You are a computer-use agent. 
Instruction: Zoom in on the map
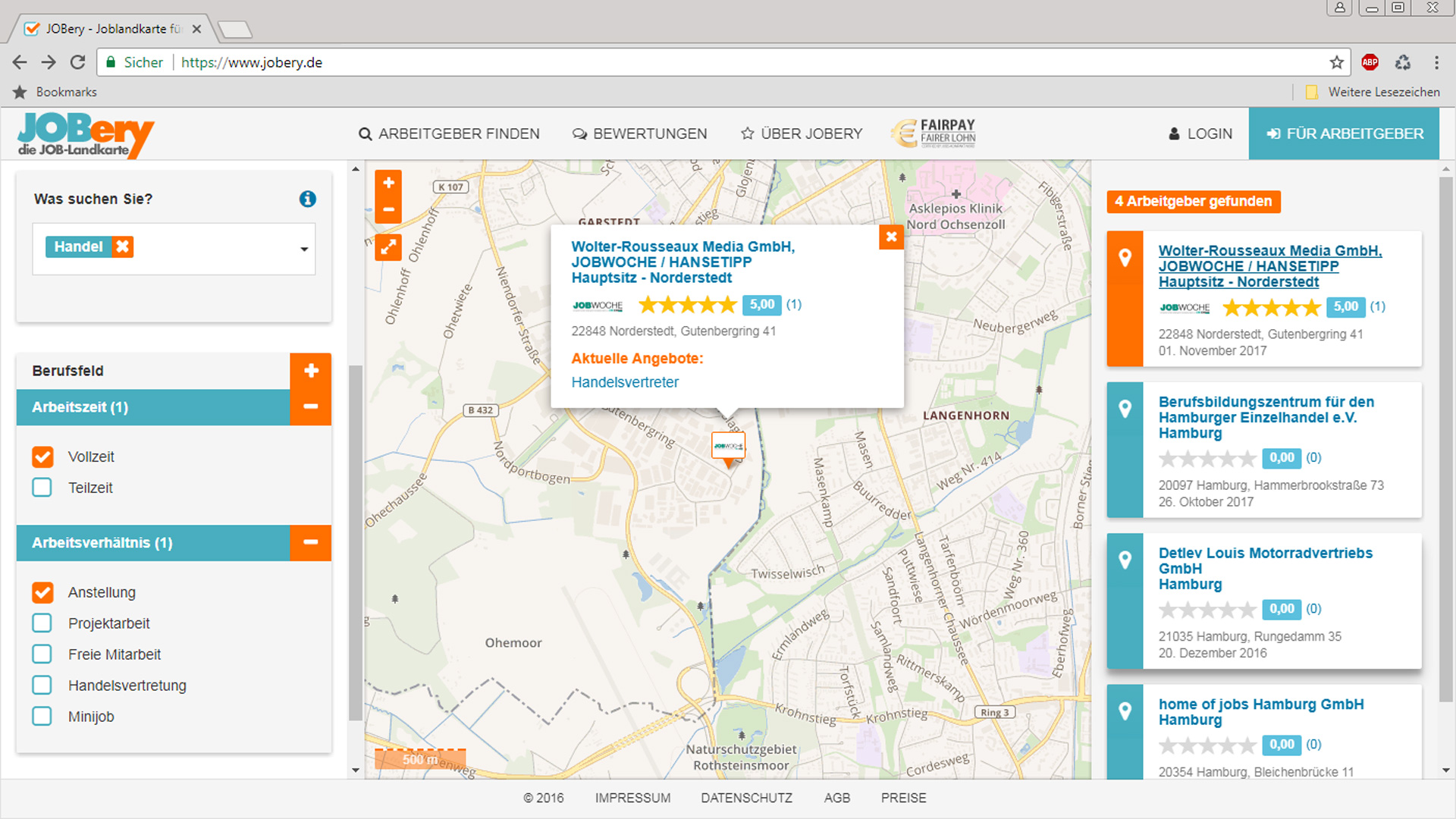(388, 183)
